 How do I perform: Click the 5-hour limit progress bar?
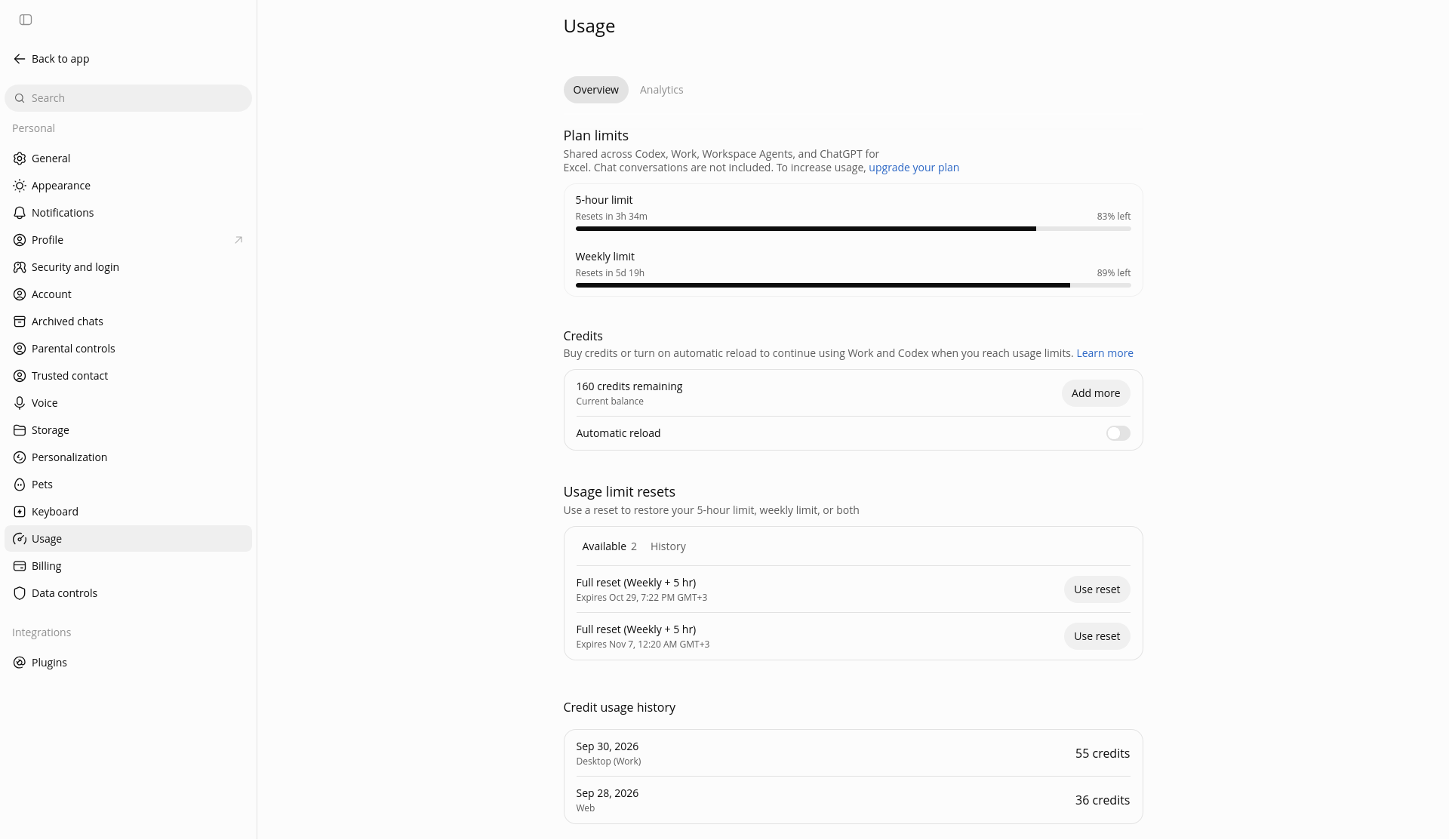tap(853, 229)
